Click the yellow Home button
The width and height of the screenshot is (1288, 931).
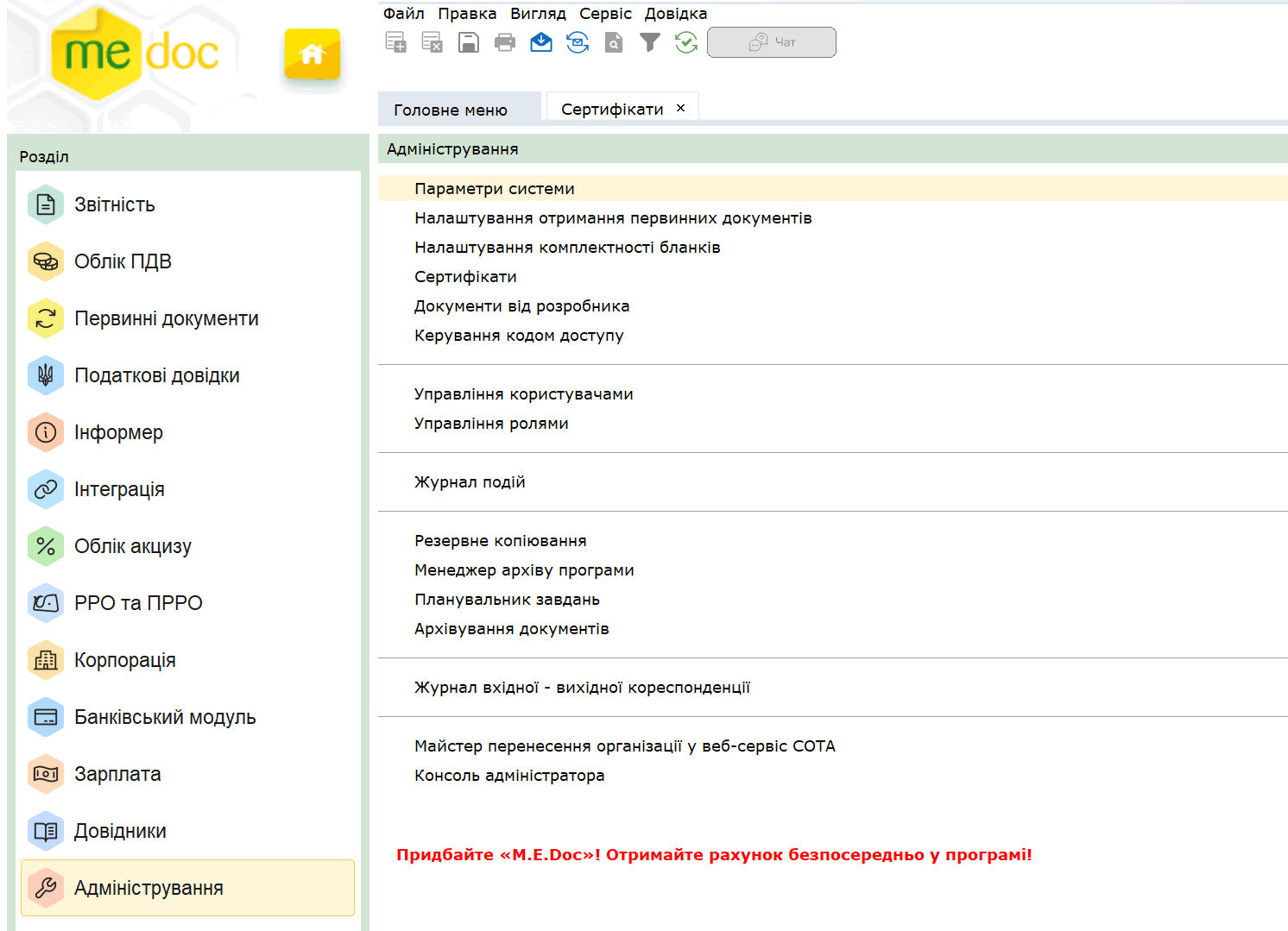point(312,54)
